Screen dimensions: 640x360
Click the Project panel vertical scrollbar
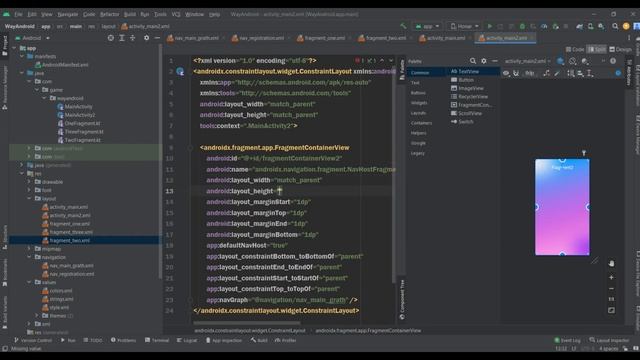tap(160, 161)
